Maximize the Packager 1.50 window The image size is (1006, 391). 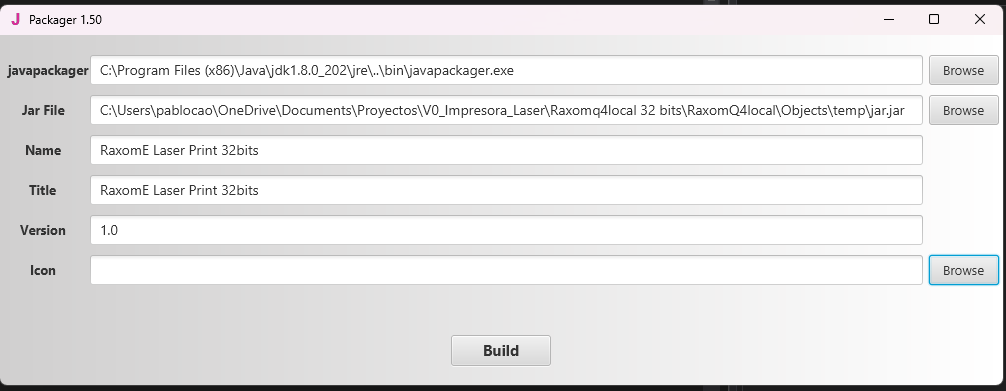point(934,19)
